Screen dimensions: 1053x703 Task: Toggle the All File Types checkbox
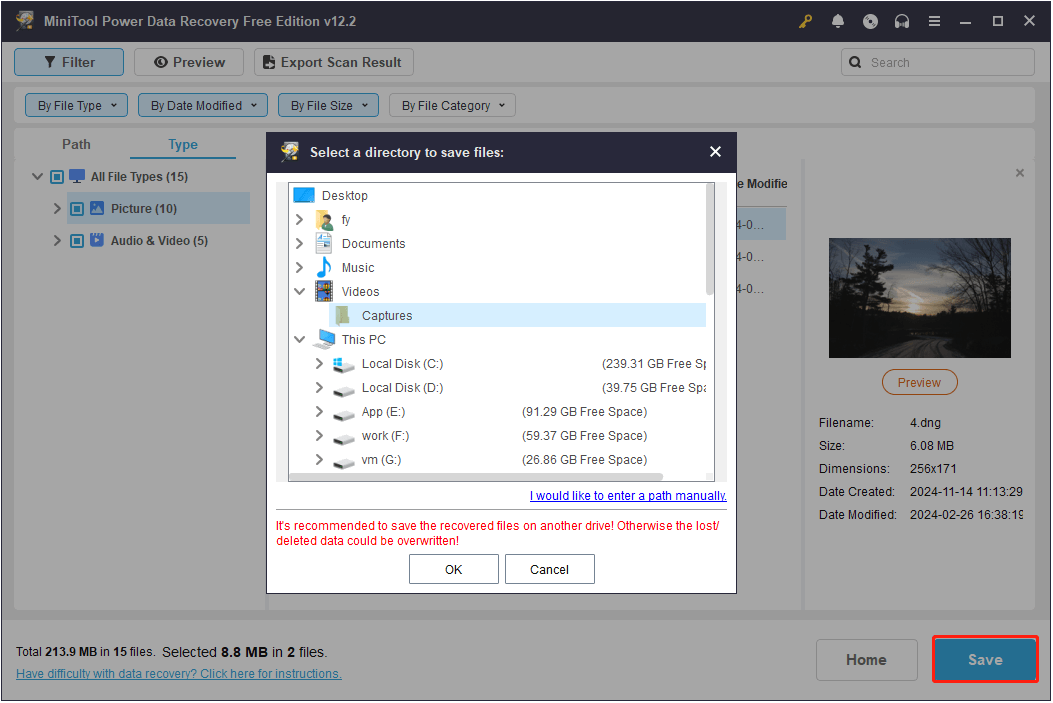57,177
